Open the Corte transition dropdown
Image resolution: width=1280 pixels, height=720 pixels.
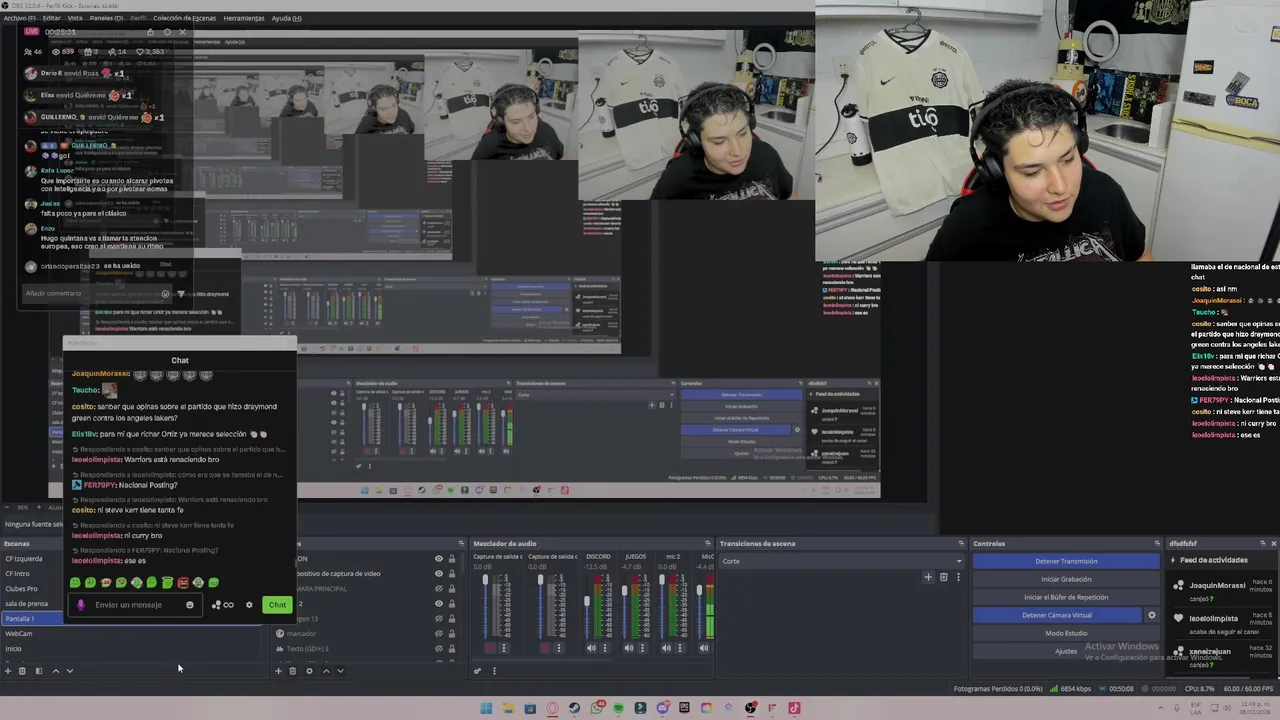point(843,561)
